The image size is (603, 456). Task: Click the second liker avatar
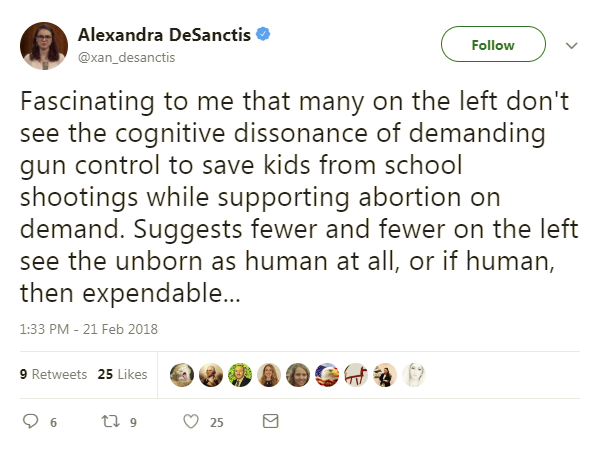pos(211,375)
